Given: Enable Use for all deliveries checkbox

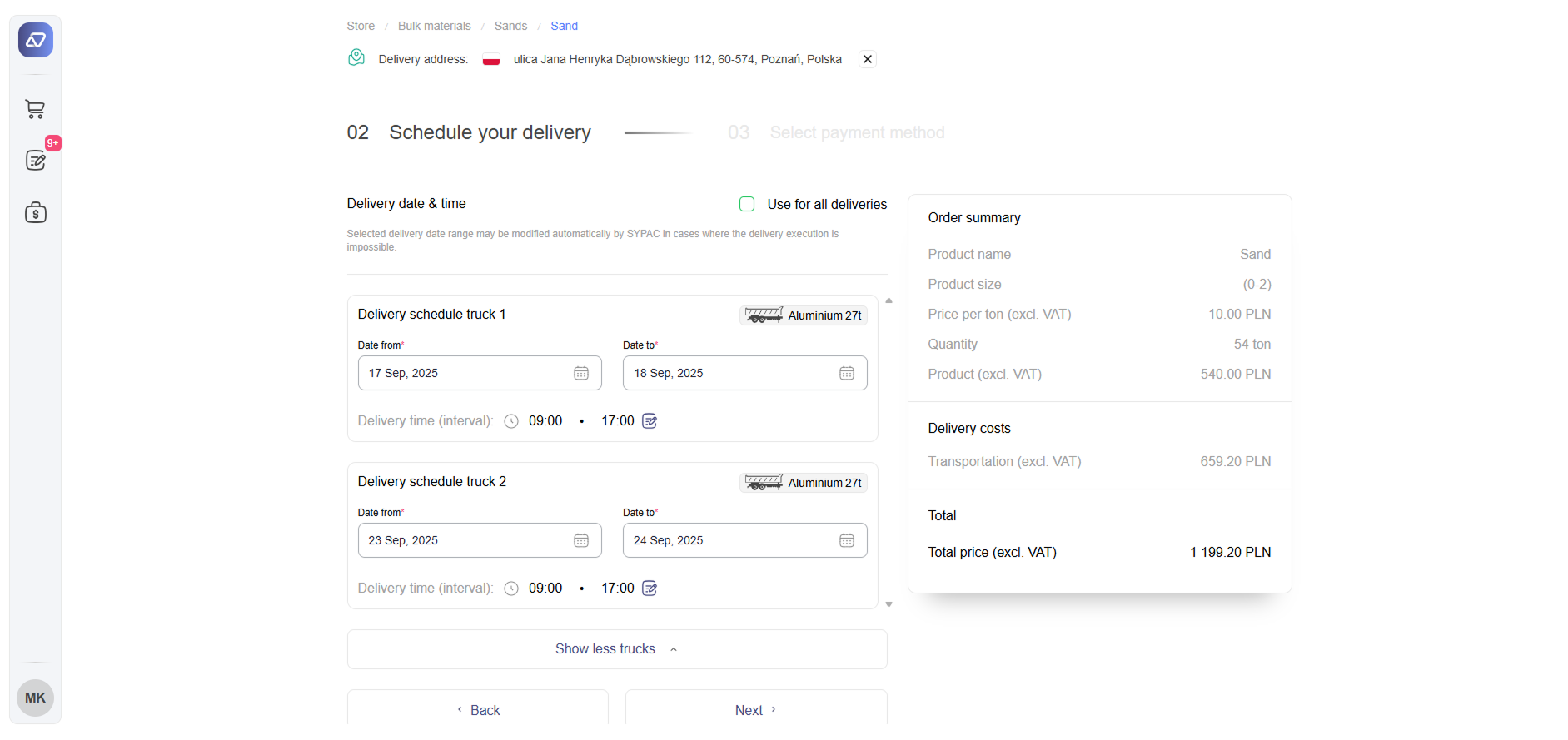Looking at the screenshot, I should pos(747,204).
